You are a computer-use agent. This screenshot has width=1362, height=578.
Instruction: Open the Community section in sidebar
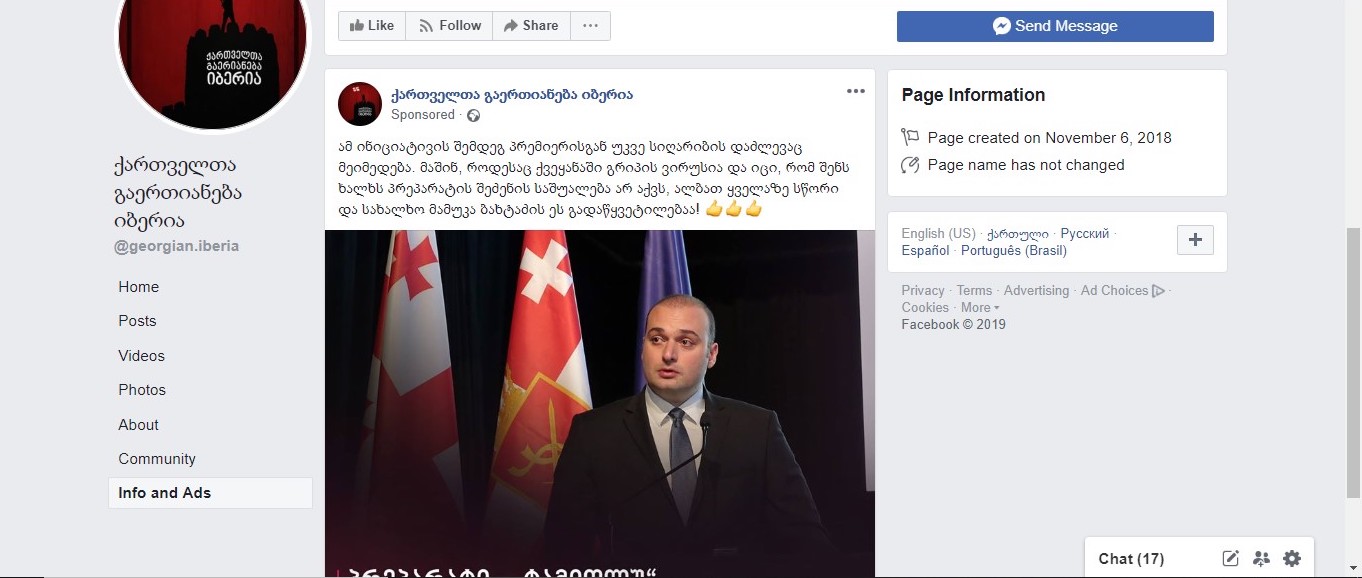[157, 459]
